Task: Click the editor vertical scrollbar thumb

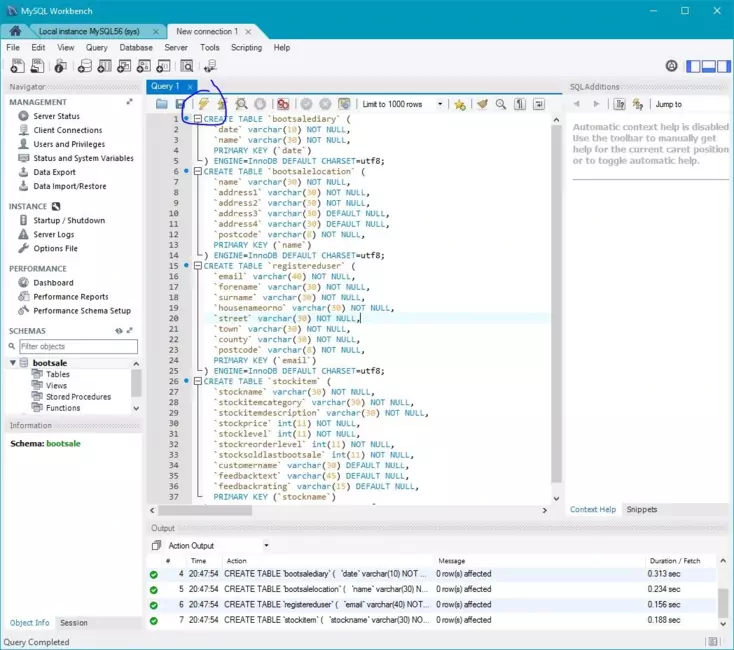Action: tap(556, 304)
